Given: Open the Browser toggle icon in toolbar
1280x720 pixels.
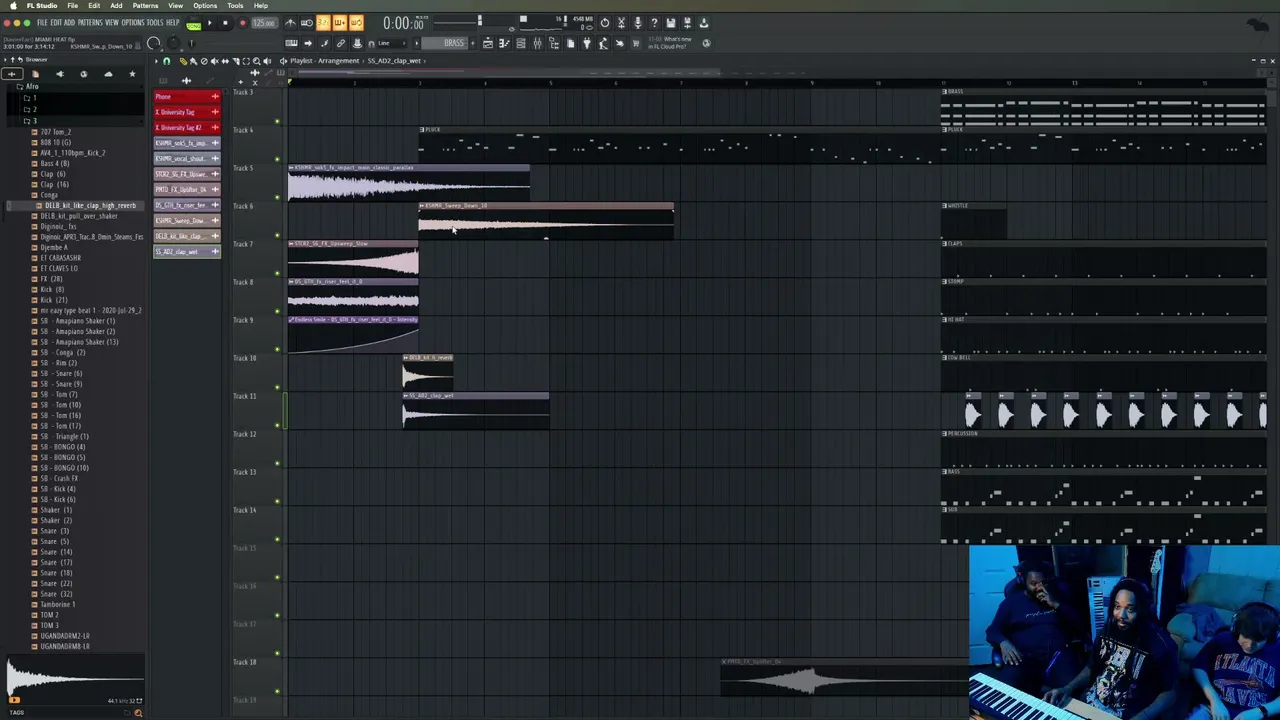Looking at the screenshot, I should click(554, 43).
